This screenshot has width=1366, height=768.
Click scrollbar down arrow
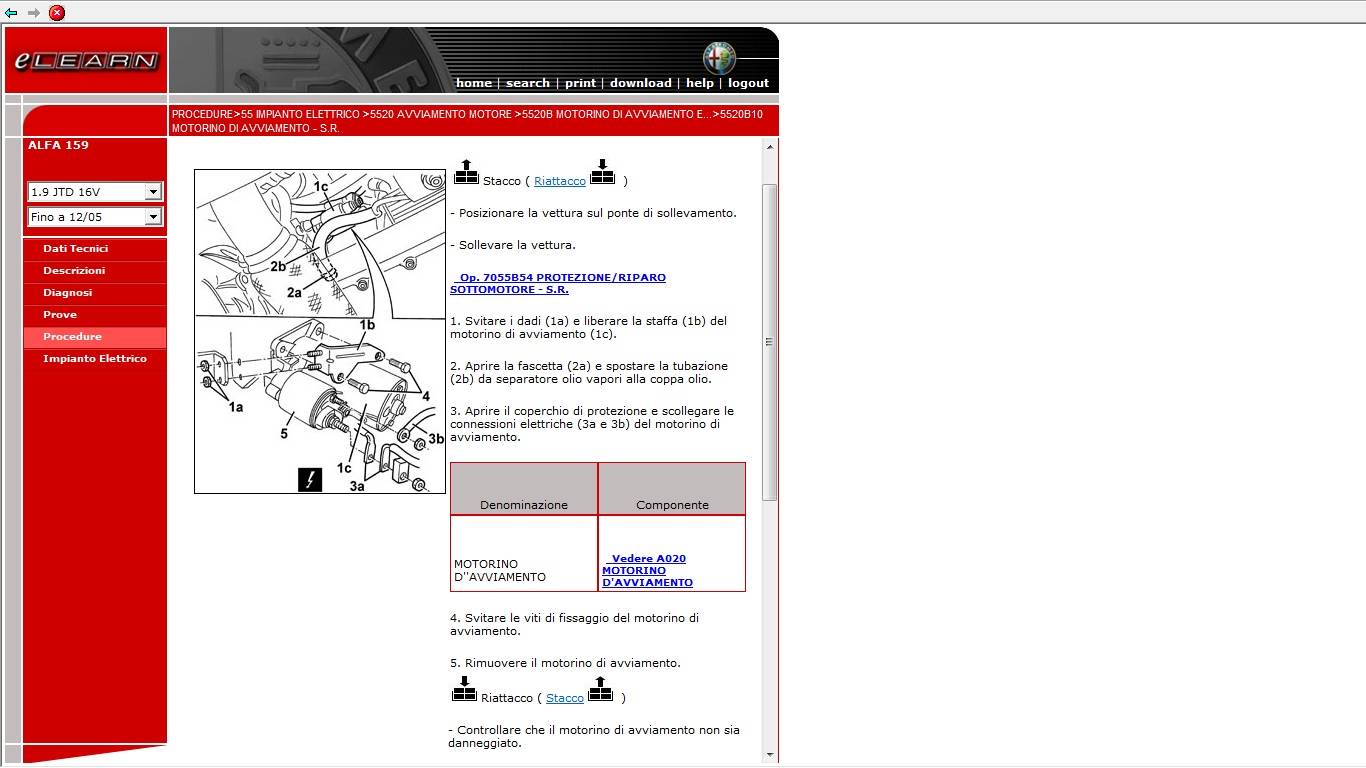[x=769, y=754]
